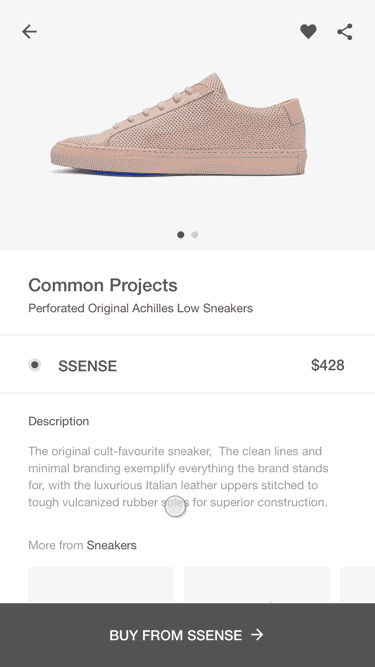Switch to the first image page dot
The image size is (375, 667).
click(181, 234)
